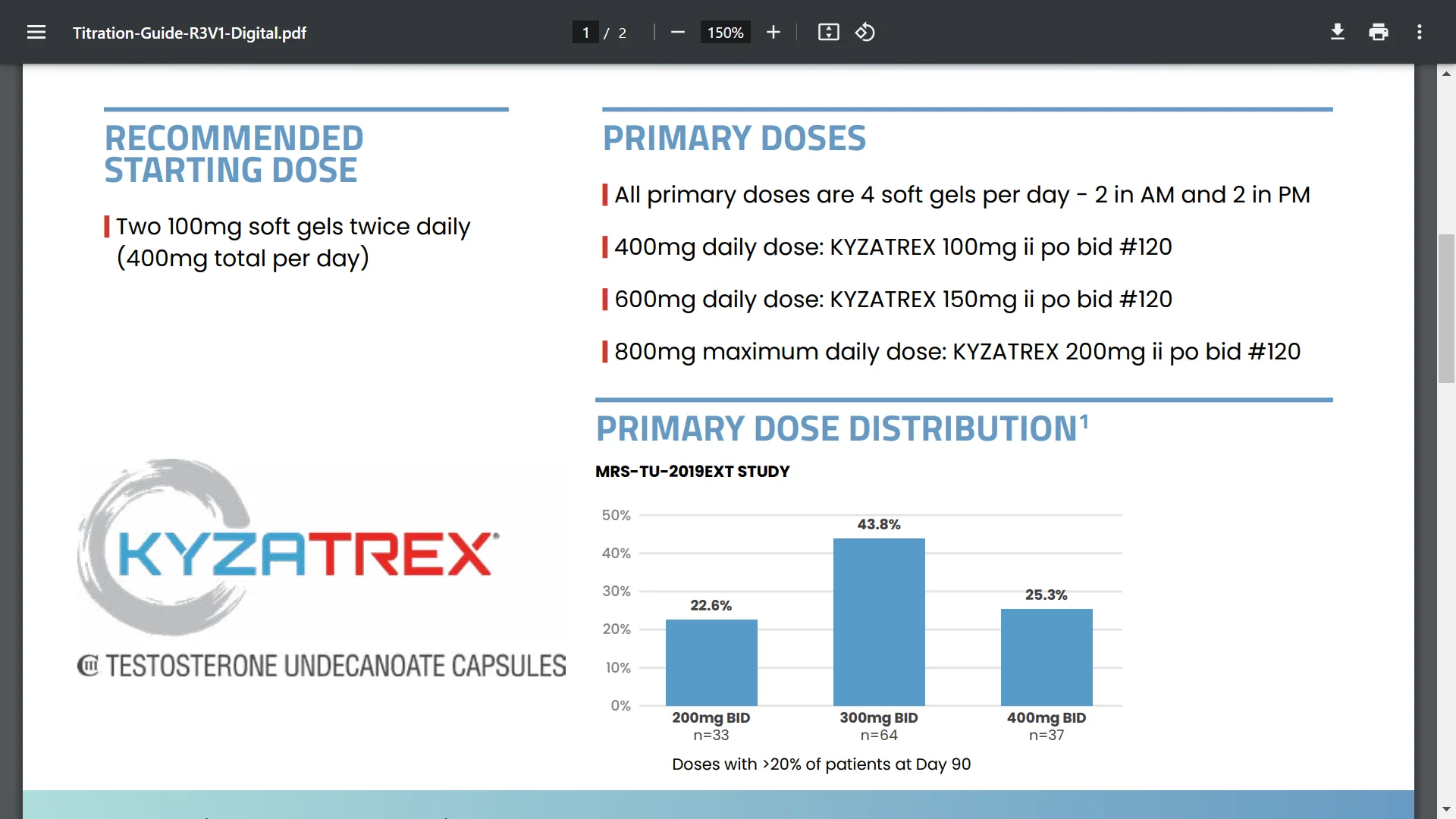Open the more actions three-dot menu

tap(1420, 33)
